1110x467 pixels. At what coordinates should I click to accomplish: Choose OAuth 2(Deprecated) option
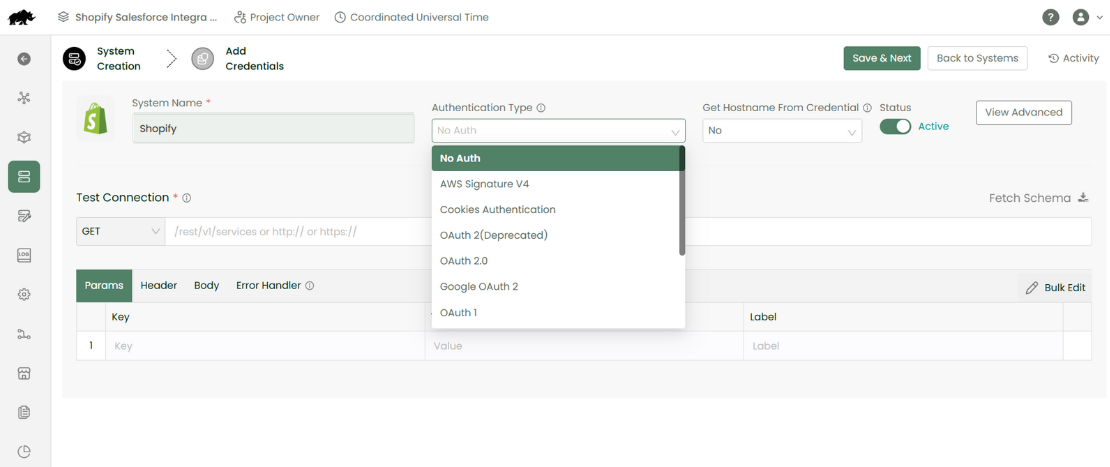[556, 235]
